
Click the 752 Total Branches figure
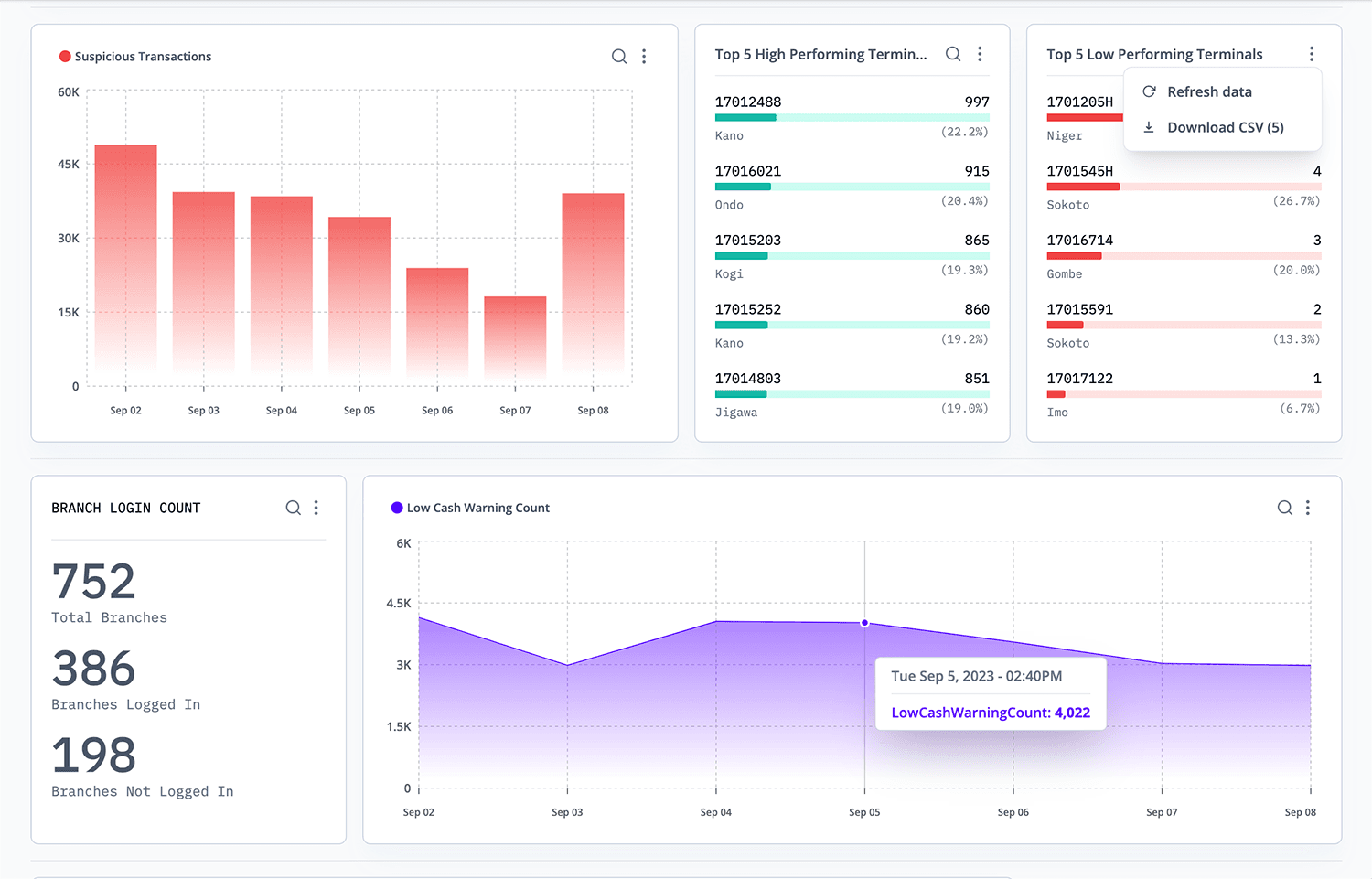(x=94, y=582)
